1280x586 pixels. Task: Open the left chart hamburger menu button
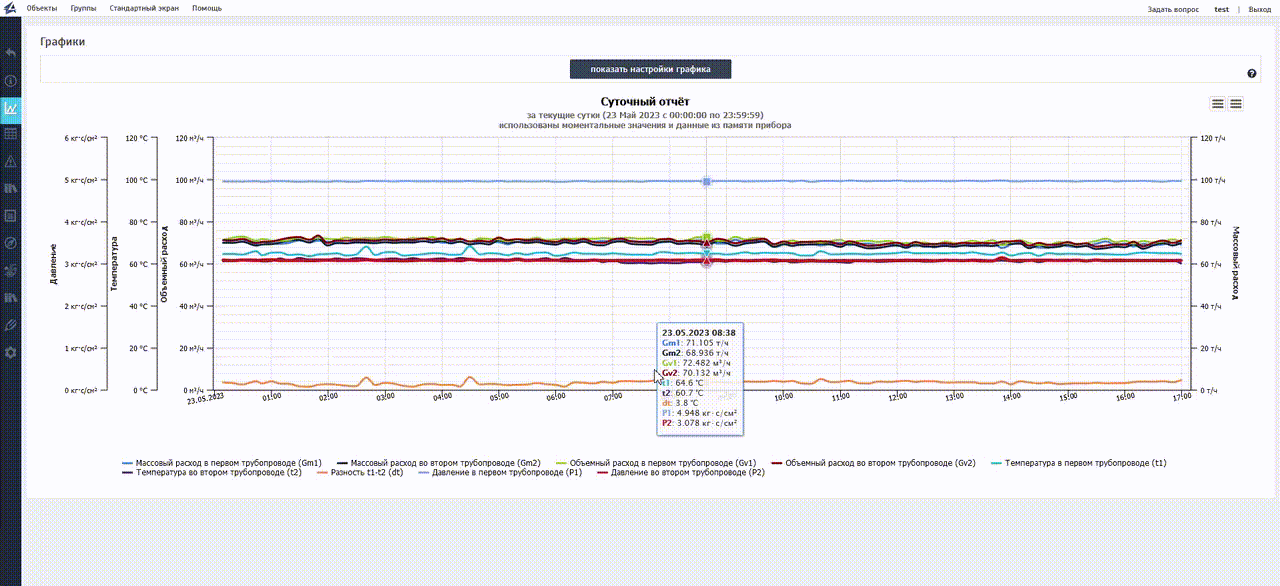[x=1217, y=103]
